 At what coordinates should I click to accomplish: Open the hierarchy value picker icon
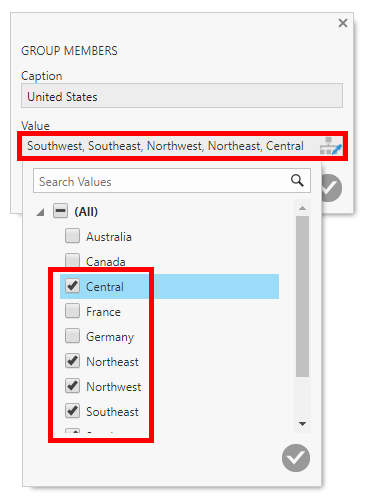[x=330, y=146]
